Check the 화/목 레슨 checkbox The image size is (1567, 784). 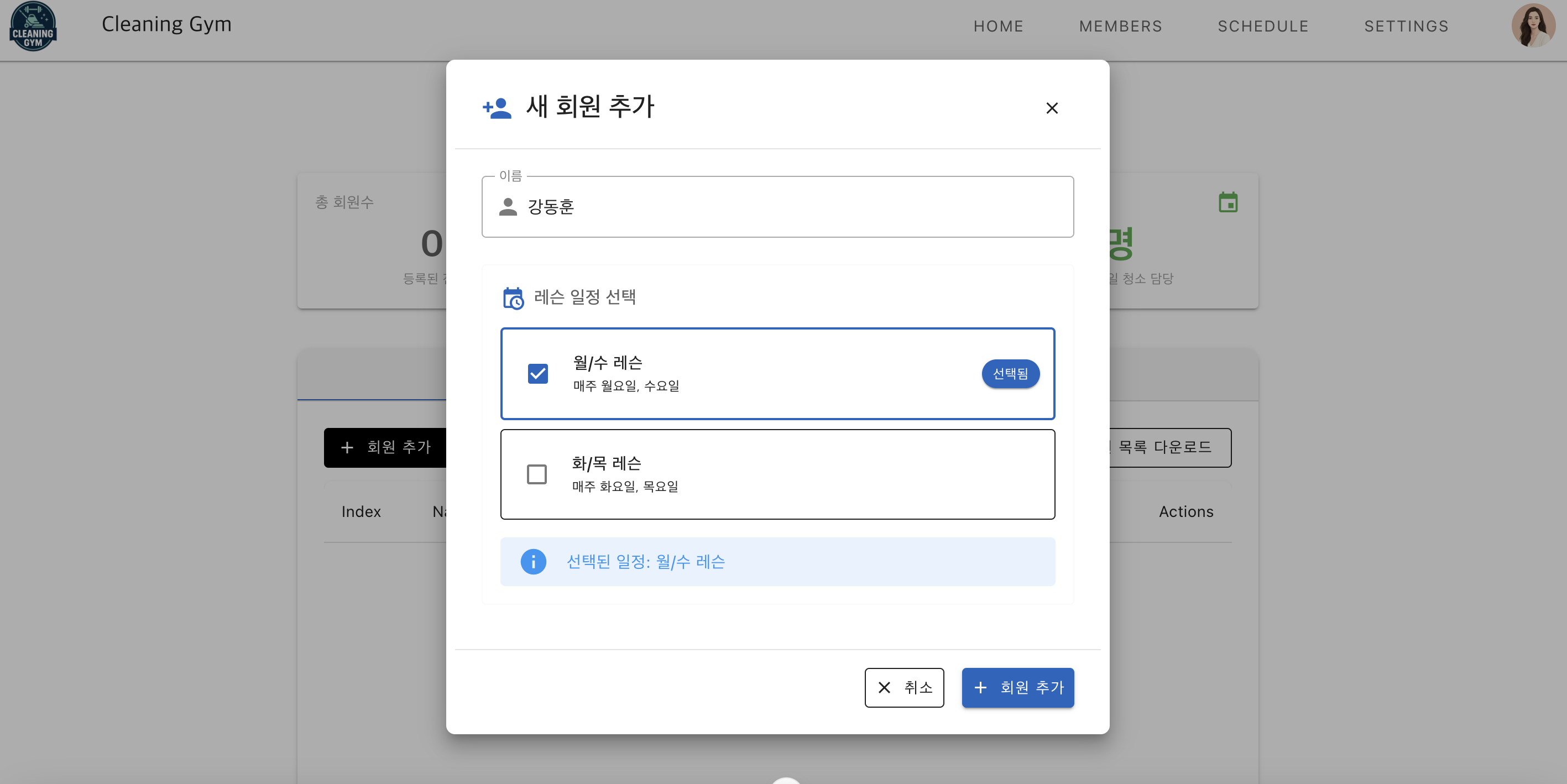[x=536, y=474]
